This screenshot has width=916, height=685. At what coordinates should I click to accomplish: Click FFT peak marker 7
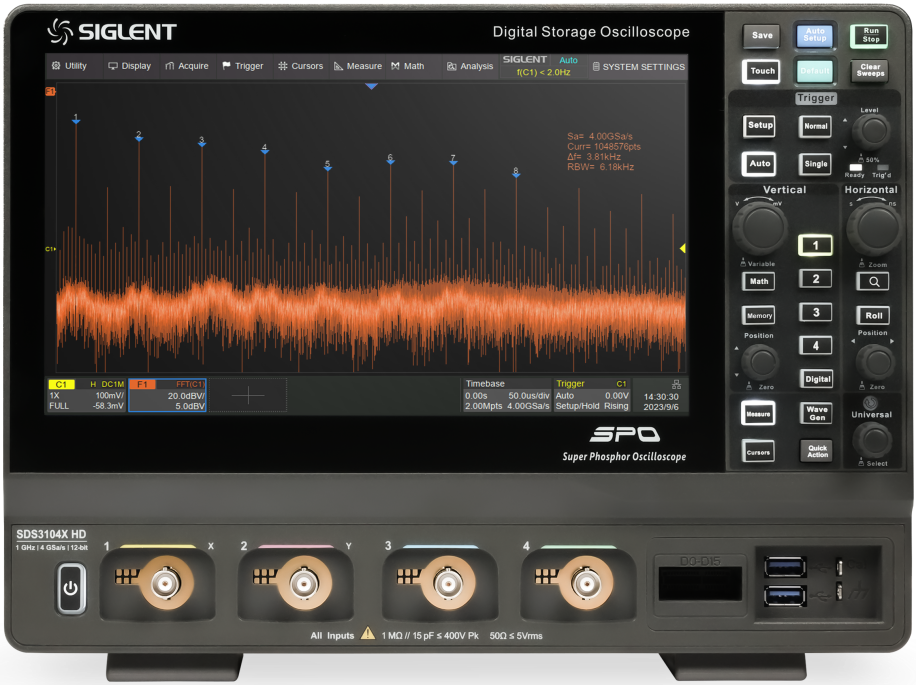[453, 160]
